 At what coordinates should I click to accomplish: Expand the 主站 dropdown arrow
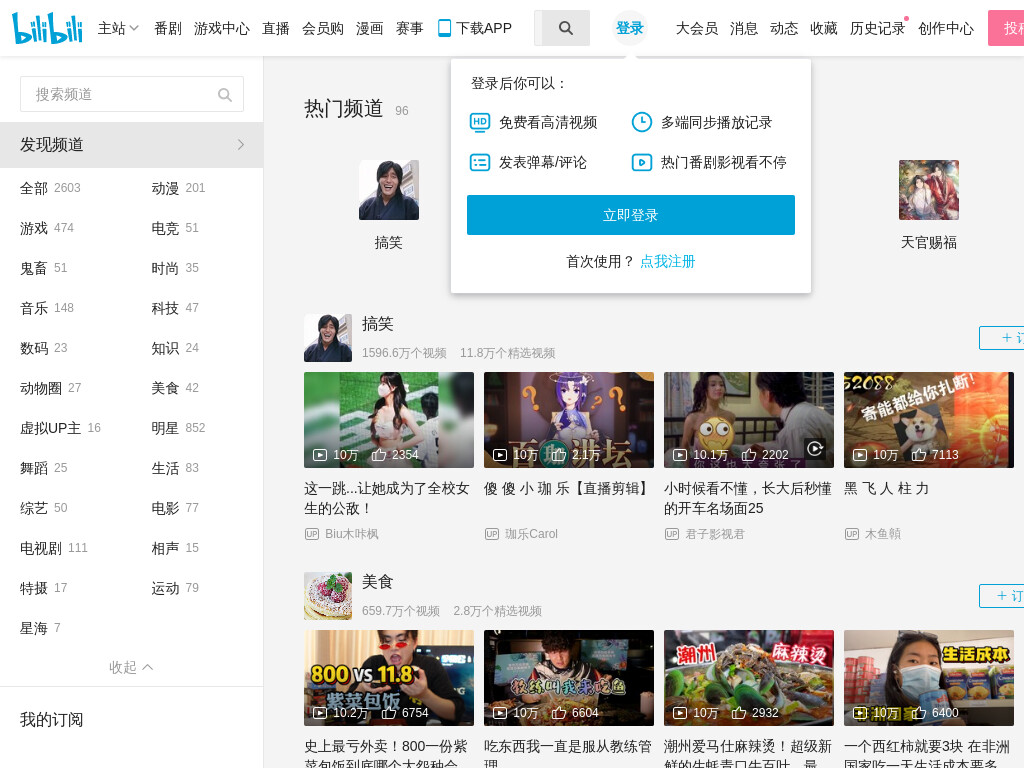click(134, 28)
